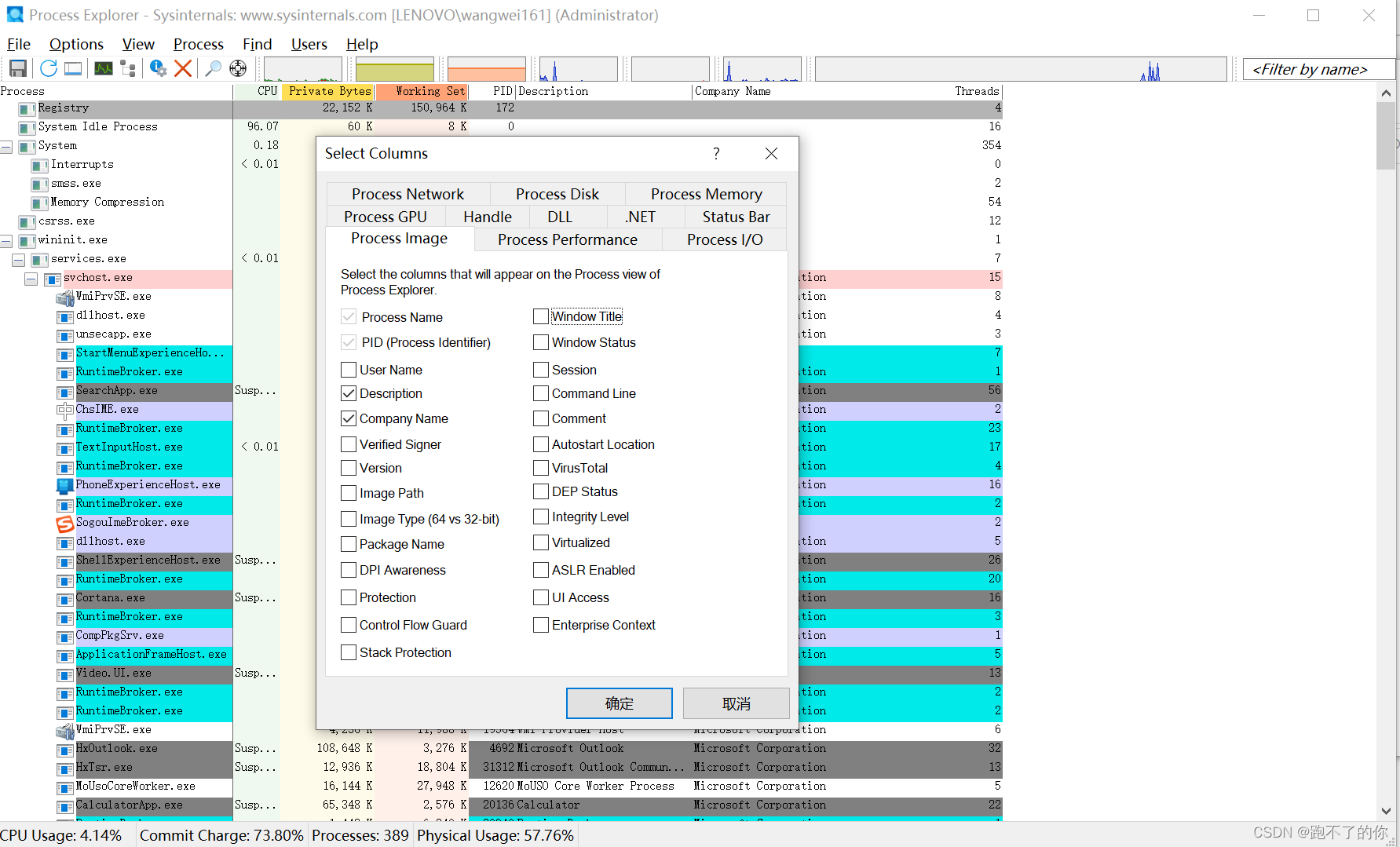Collapse the System tree node
The width and height of the screenshot is (1400, 847).
point(6,147)
